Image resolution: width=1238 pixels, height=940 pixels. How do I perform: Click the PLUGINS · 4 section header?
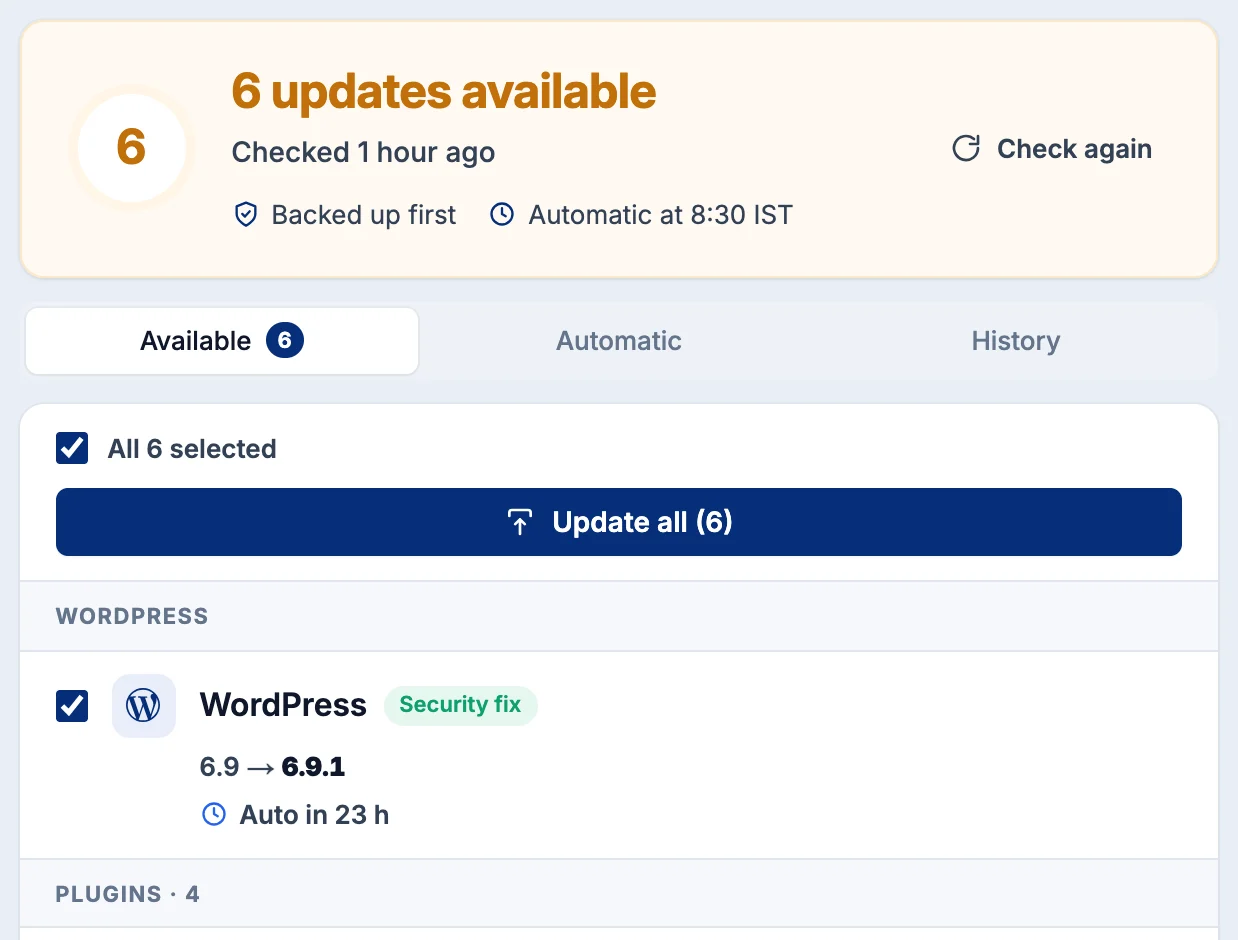[x=128, y=894]
